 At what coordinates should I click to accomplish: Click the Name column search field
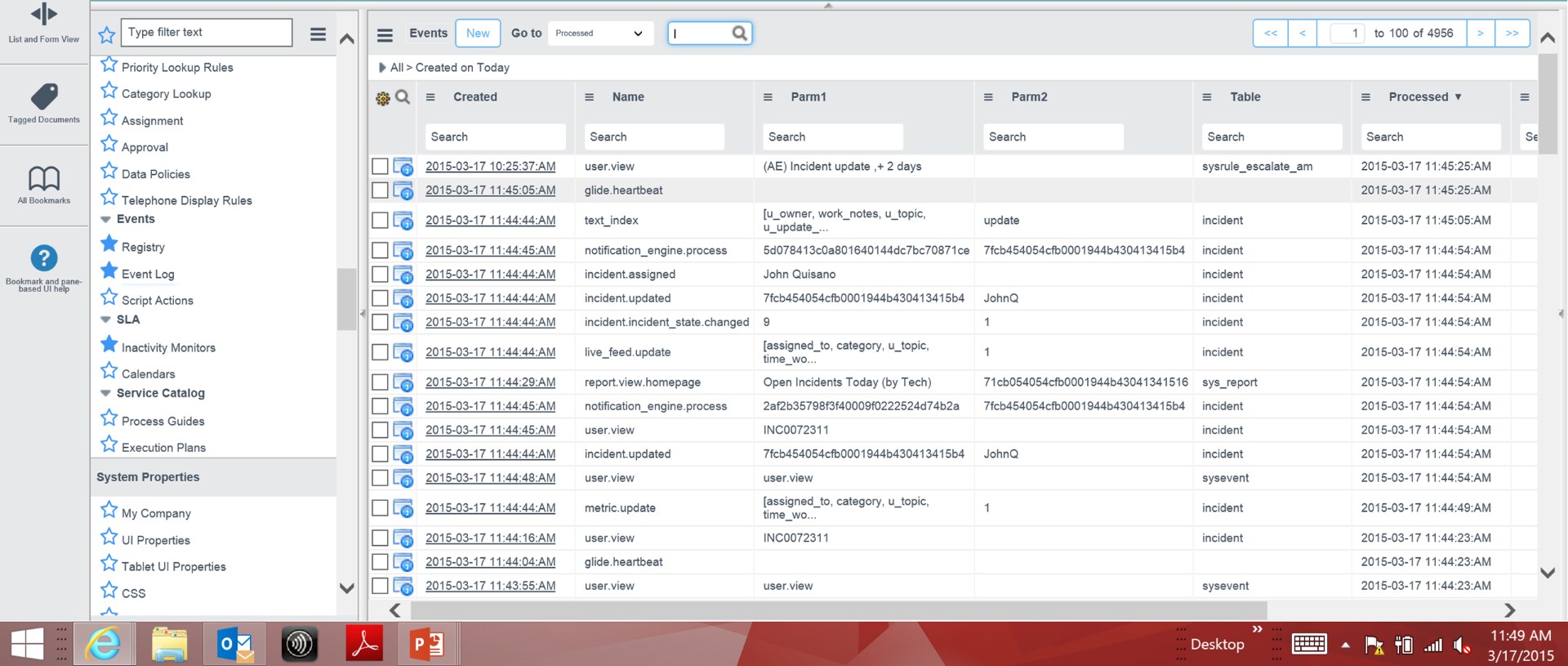click(654, 137)
